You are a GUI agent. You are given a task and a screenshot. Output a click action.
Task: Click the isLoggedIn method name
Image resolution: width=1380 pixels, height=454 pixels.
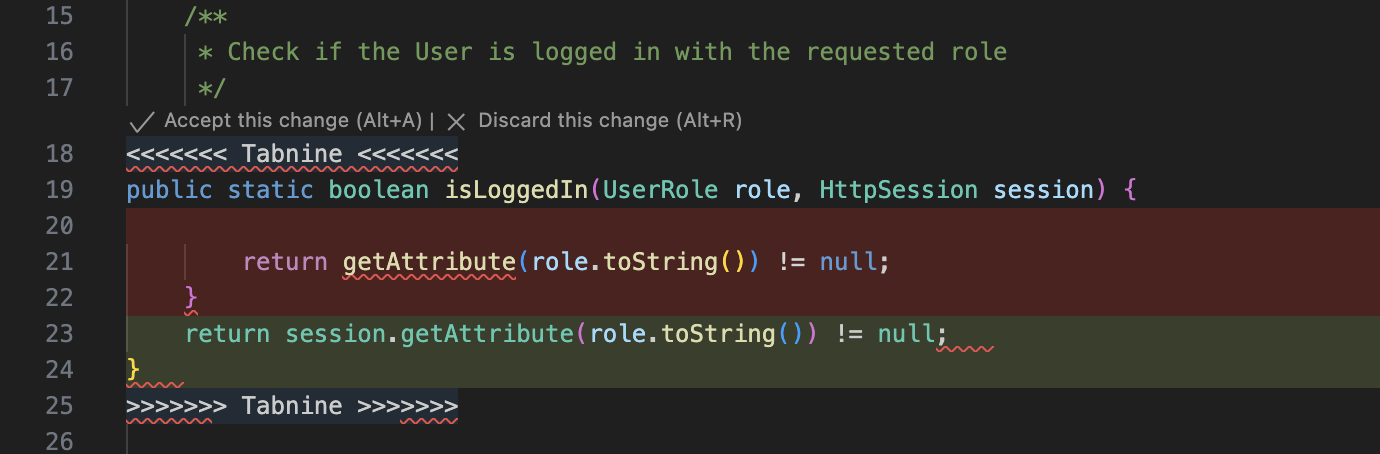click(x=516, y=190)
